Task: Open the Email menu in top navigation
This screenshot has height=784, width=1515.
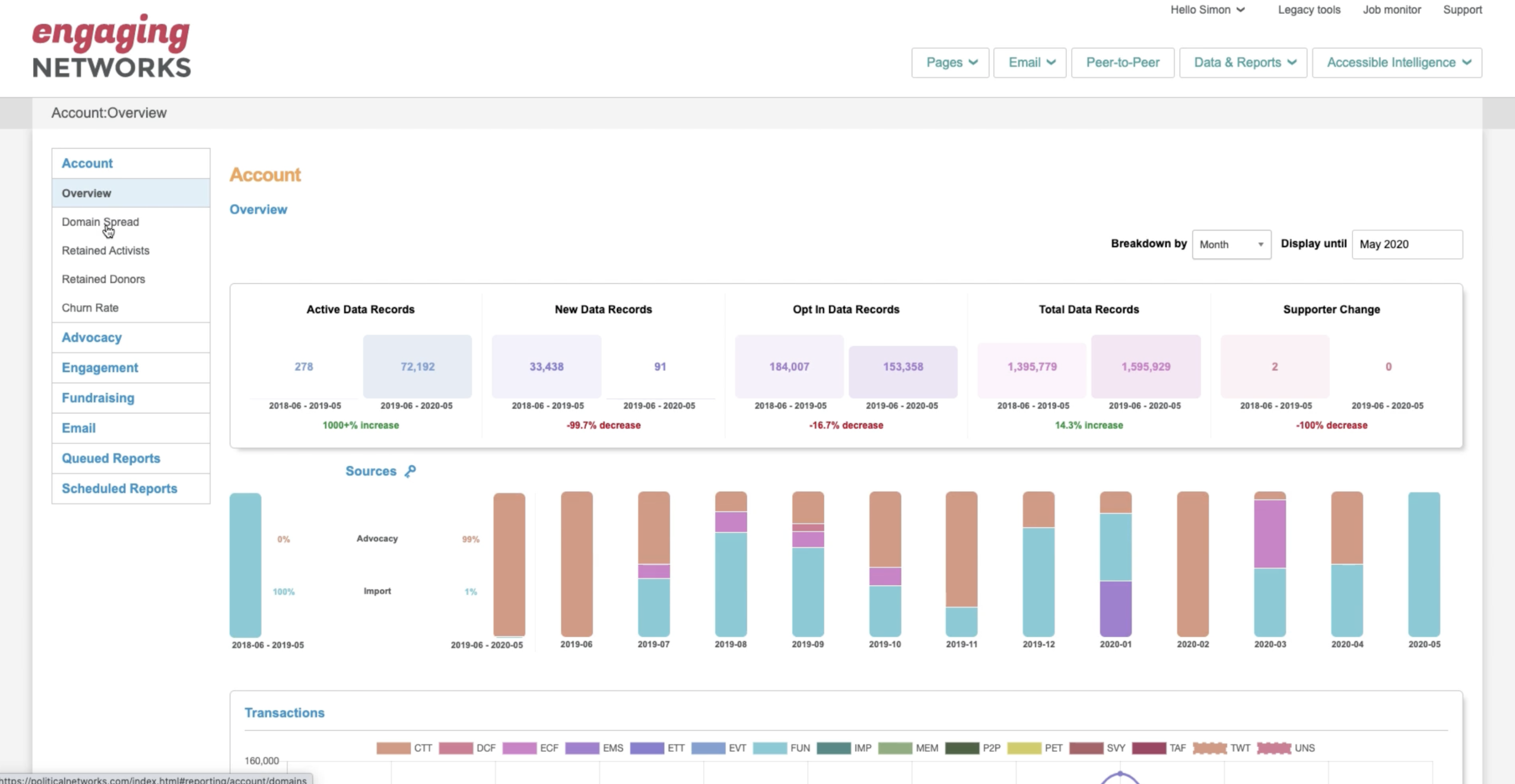Action: tap(1029, 62)
